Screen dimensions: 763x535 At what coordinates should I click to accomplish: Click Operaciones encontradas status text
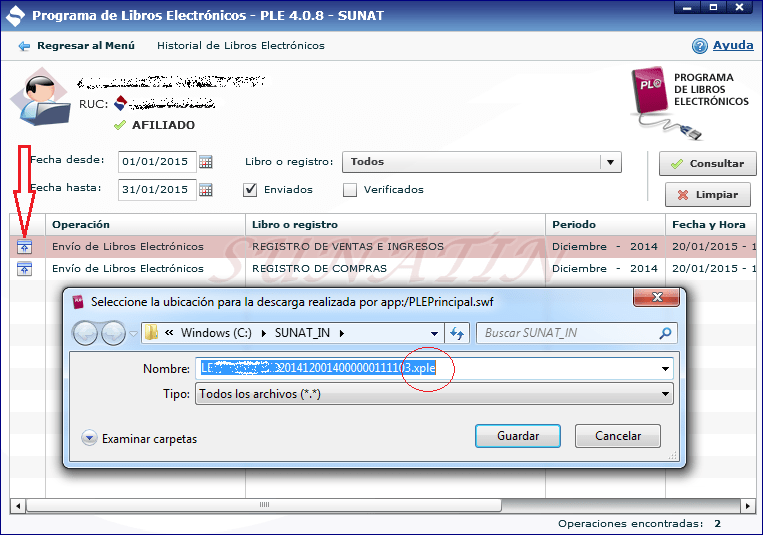coord(631,524)
